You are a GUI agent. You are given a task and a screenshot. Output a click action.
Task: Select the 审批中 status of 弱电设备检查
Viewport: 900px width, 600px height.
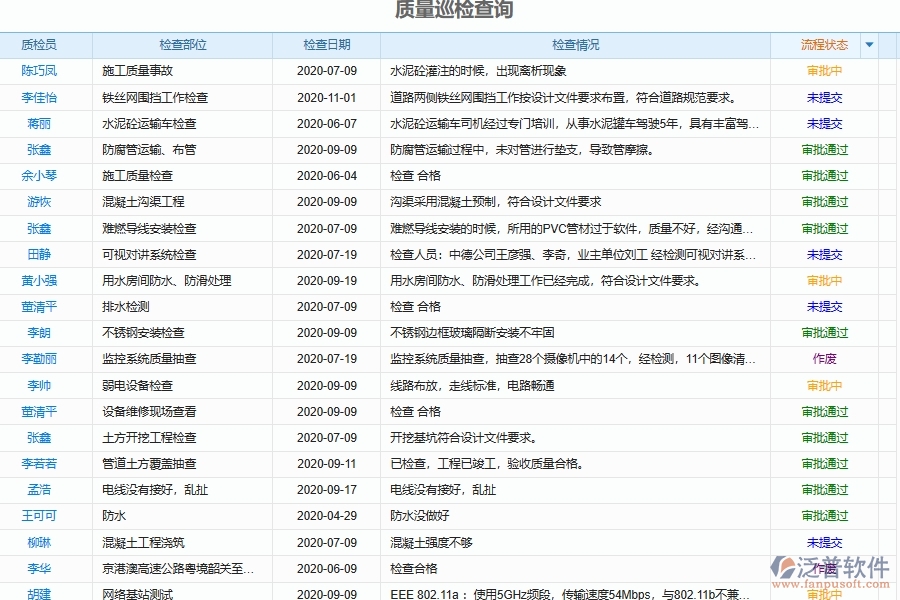(x=823, y=385)
